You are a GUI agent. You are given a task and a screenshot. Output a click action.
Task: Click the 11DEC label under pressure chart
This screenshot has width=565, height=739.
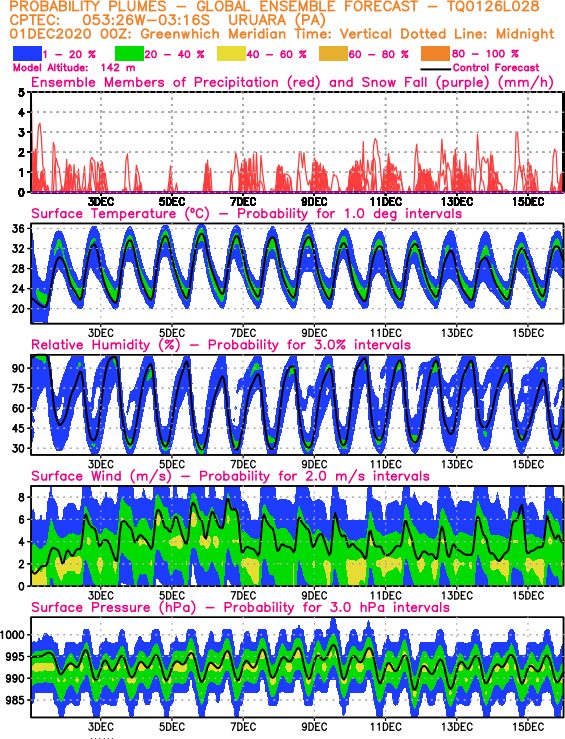tap(385, 727)
